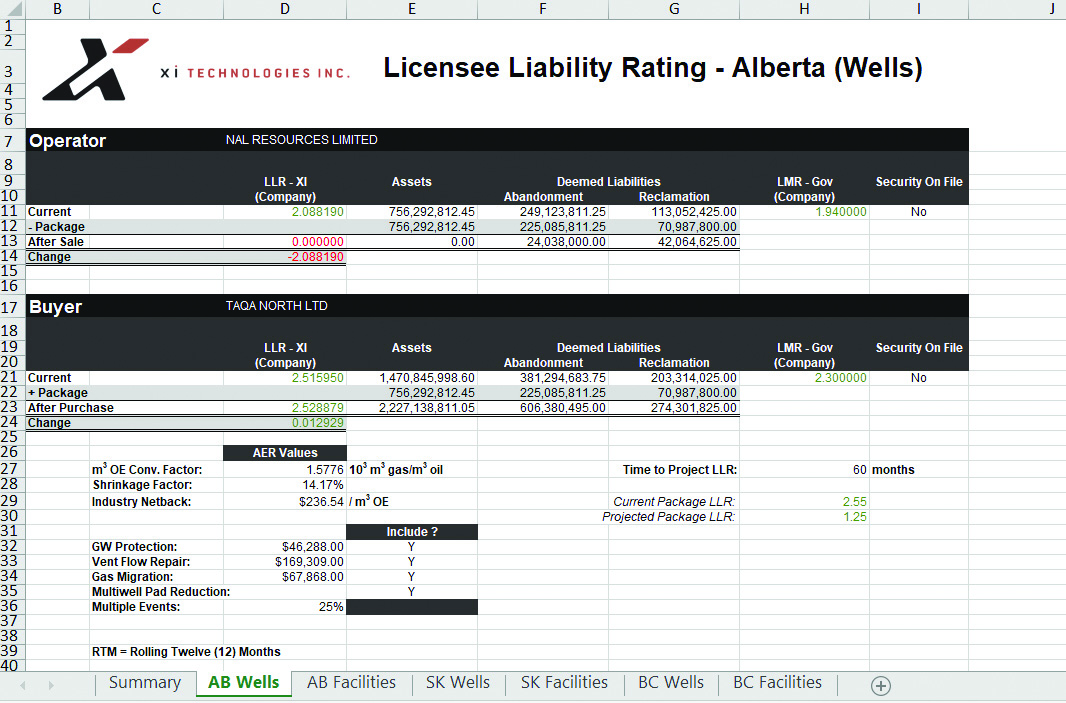The width and height of the screenshot is (1066, 703).
Task: Select Shrinkage Factor value 14.17%
Action: pyautogui.click(x=323, y=485)
